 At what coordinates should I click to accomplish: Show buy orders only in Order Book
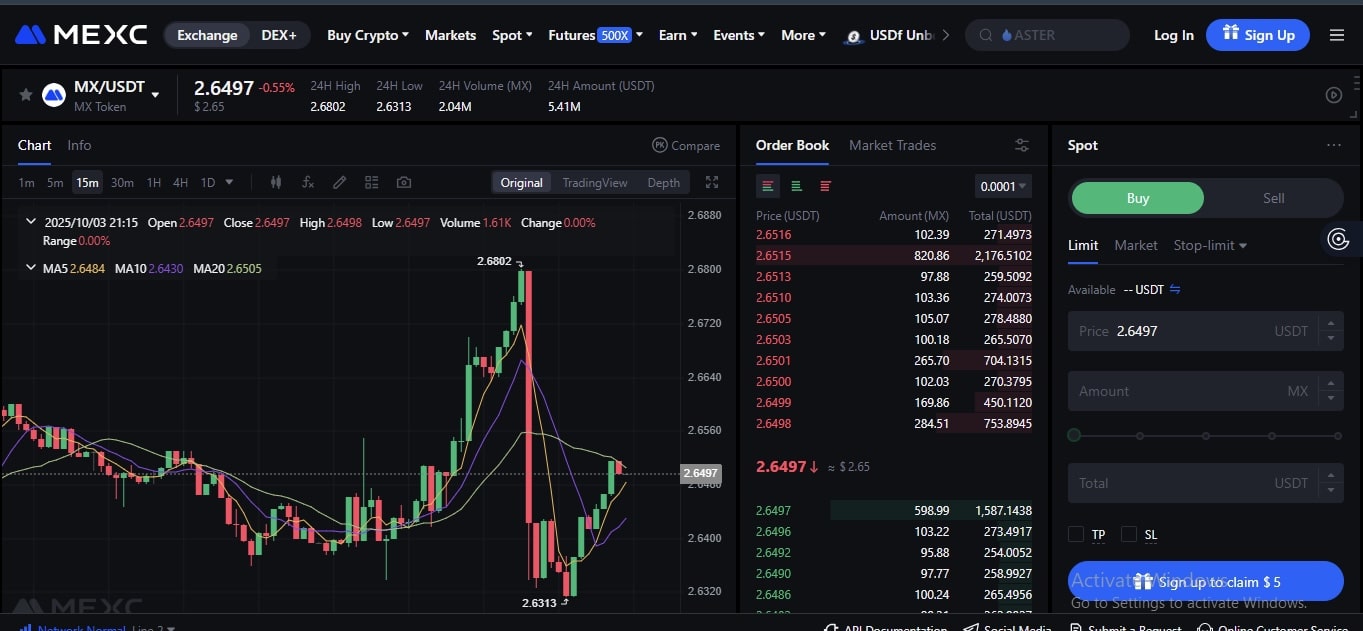click(x=794, y=186)
